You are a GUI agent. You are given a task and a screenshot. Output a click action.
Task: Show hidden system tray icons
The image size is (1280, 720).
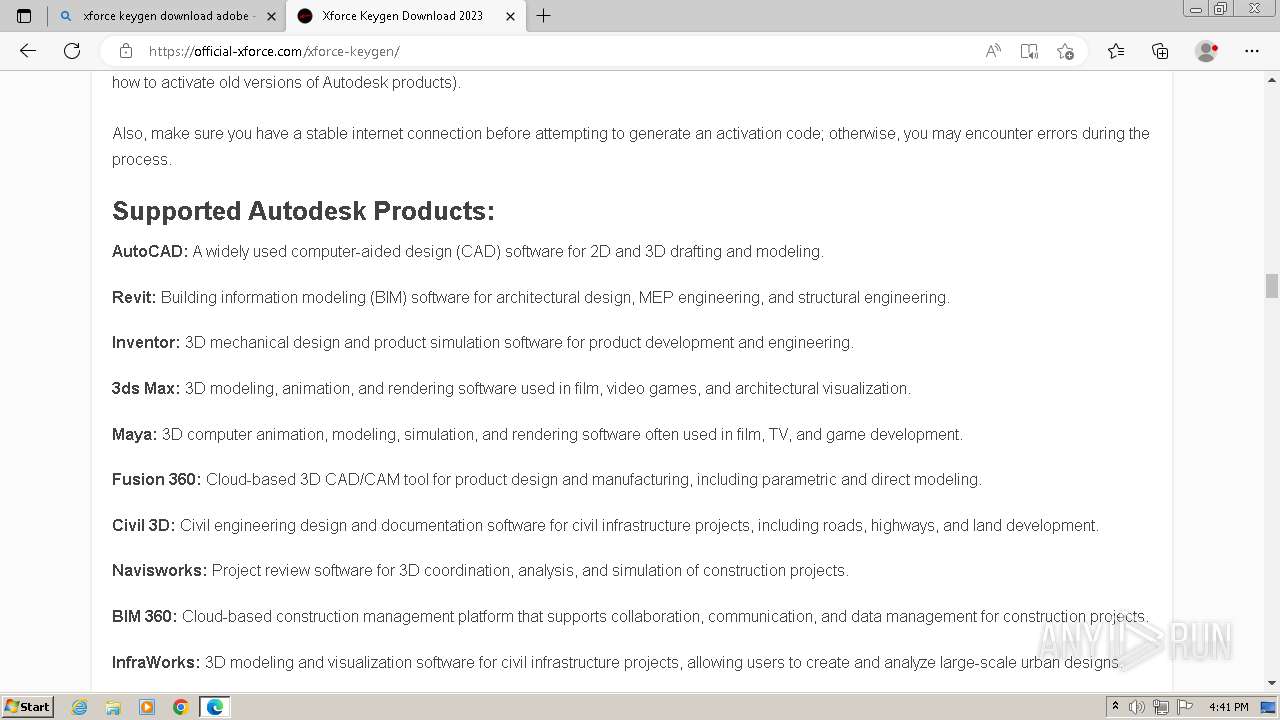coord(1115,707)
